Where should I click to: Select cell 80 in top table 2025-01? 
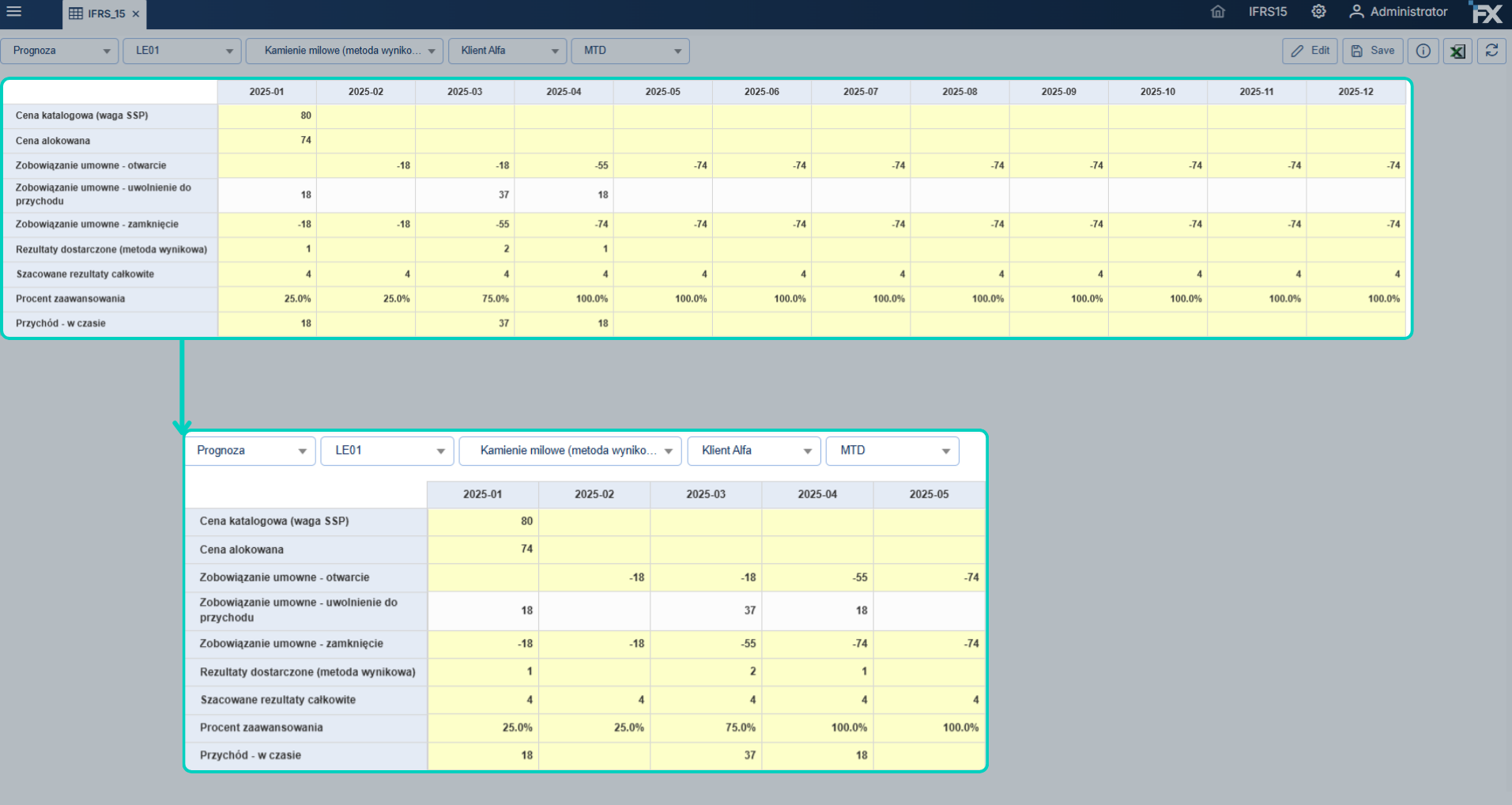267,116
